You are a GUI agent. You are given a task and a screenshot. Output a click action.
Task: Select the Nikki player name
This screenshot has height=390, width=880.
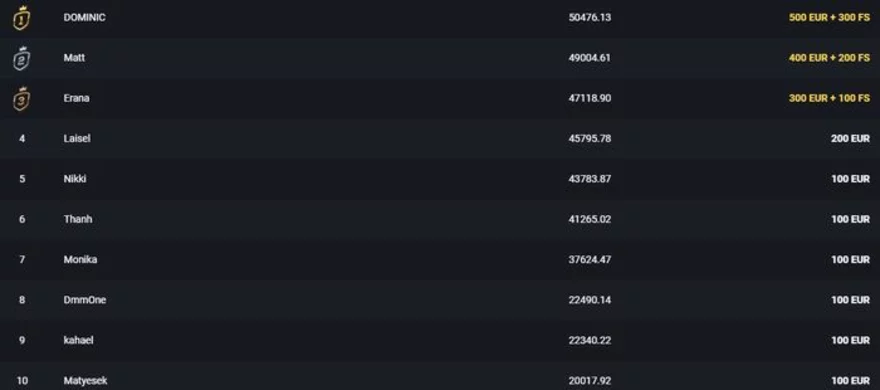click(x=75, y=179)
